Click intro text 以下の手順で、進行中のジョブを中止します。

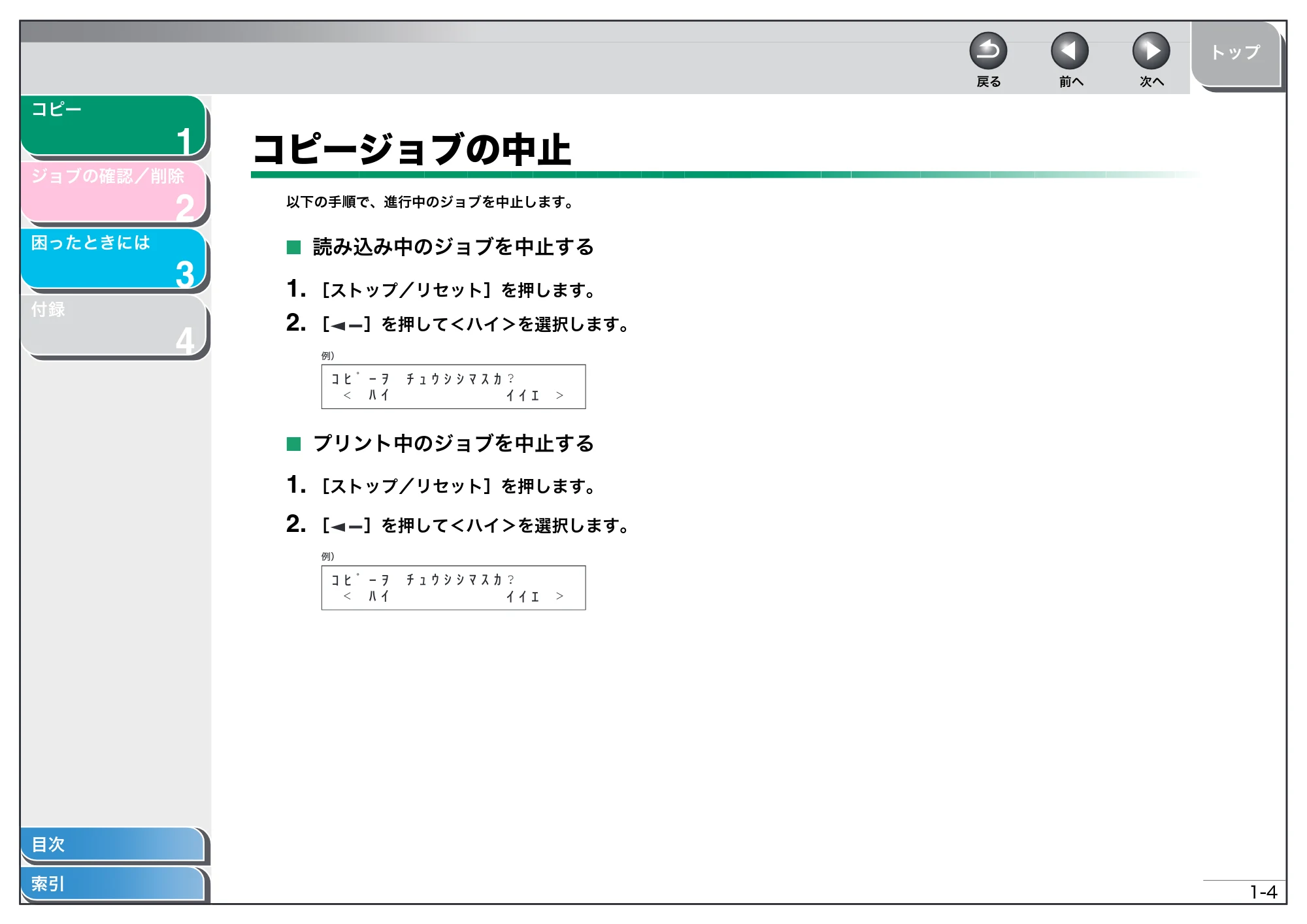point(430,202)
